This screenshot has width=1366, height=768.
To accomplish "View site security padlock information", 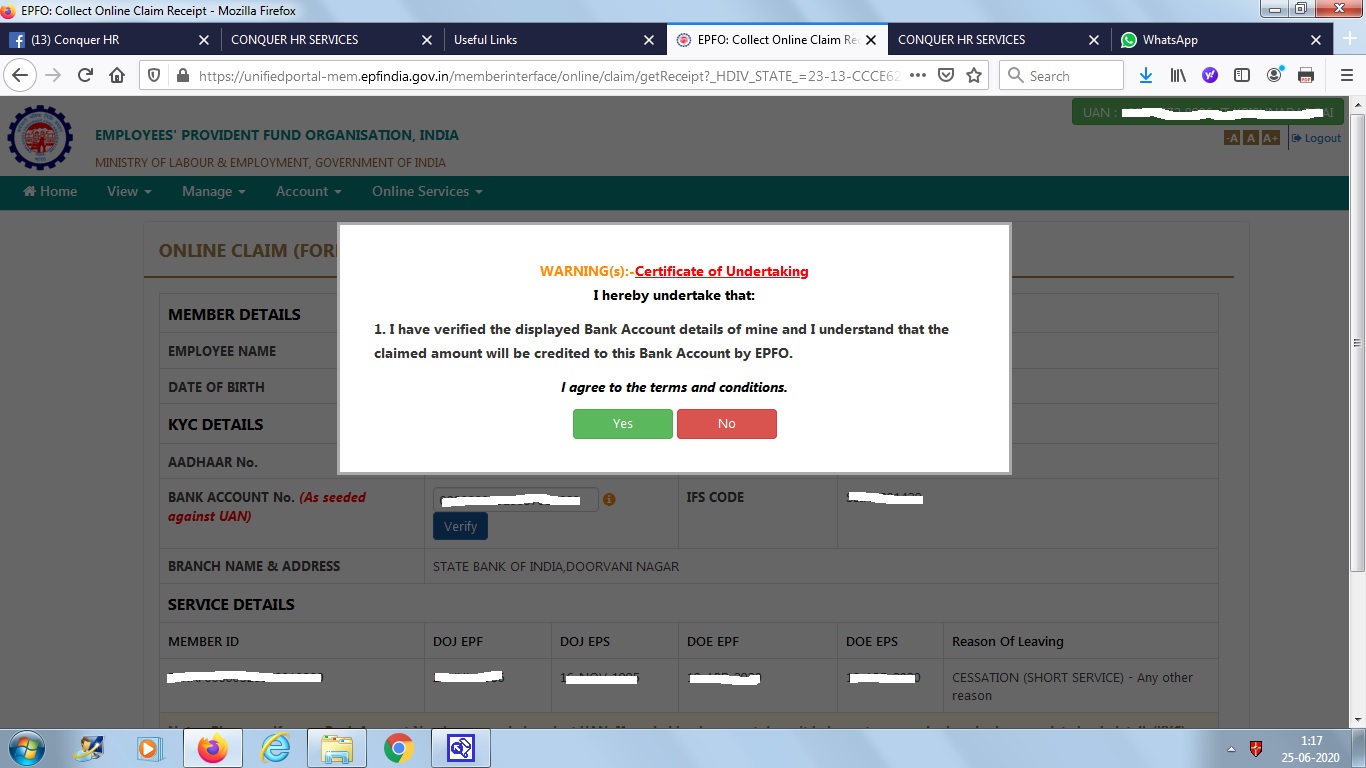I will pyautogui.click(x=182, y=75).
